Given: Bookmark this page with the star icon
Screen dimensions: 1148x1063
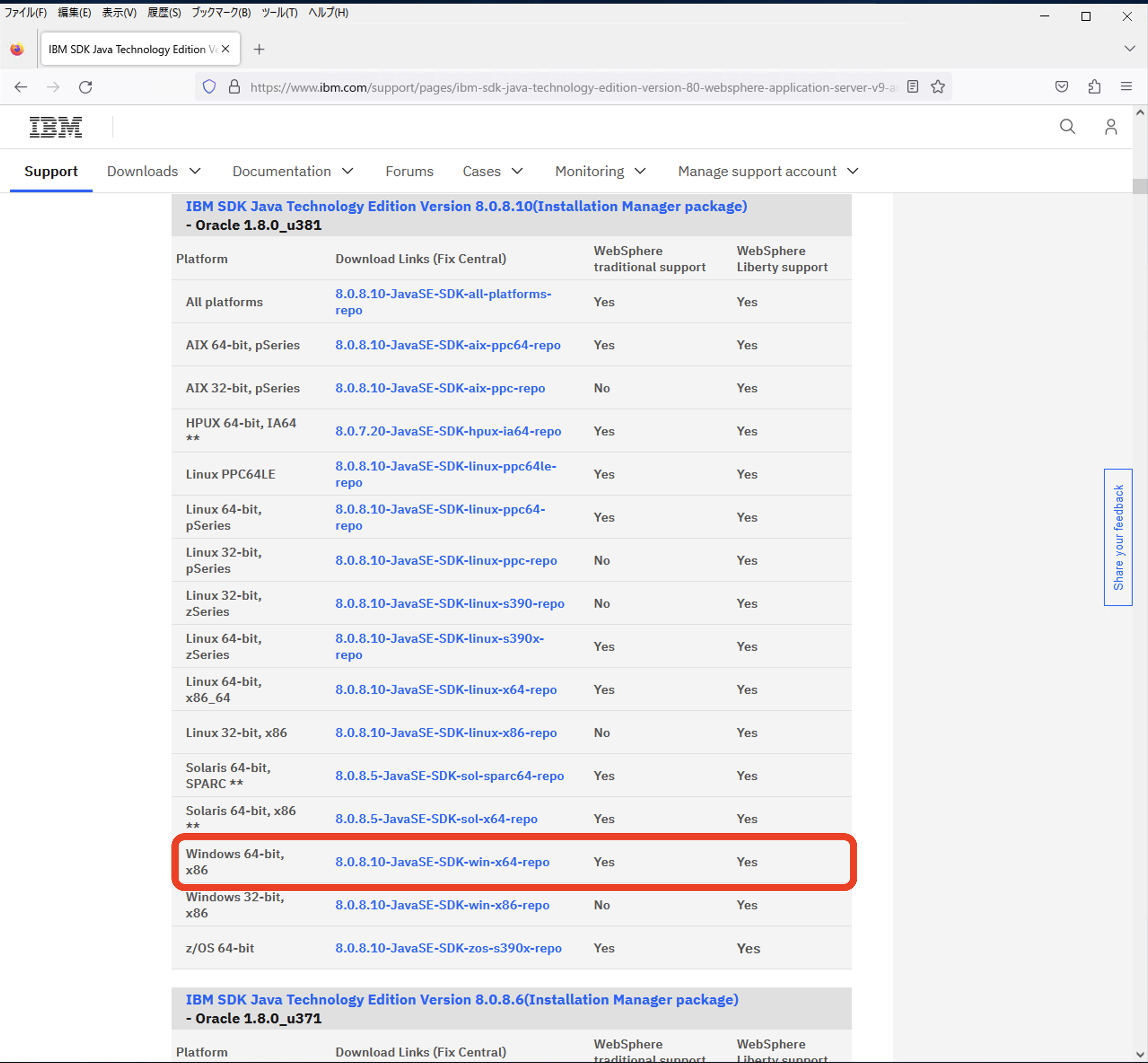Looking at the screenshot, I should (x=938, y=87).
